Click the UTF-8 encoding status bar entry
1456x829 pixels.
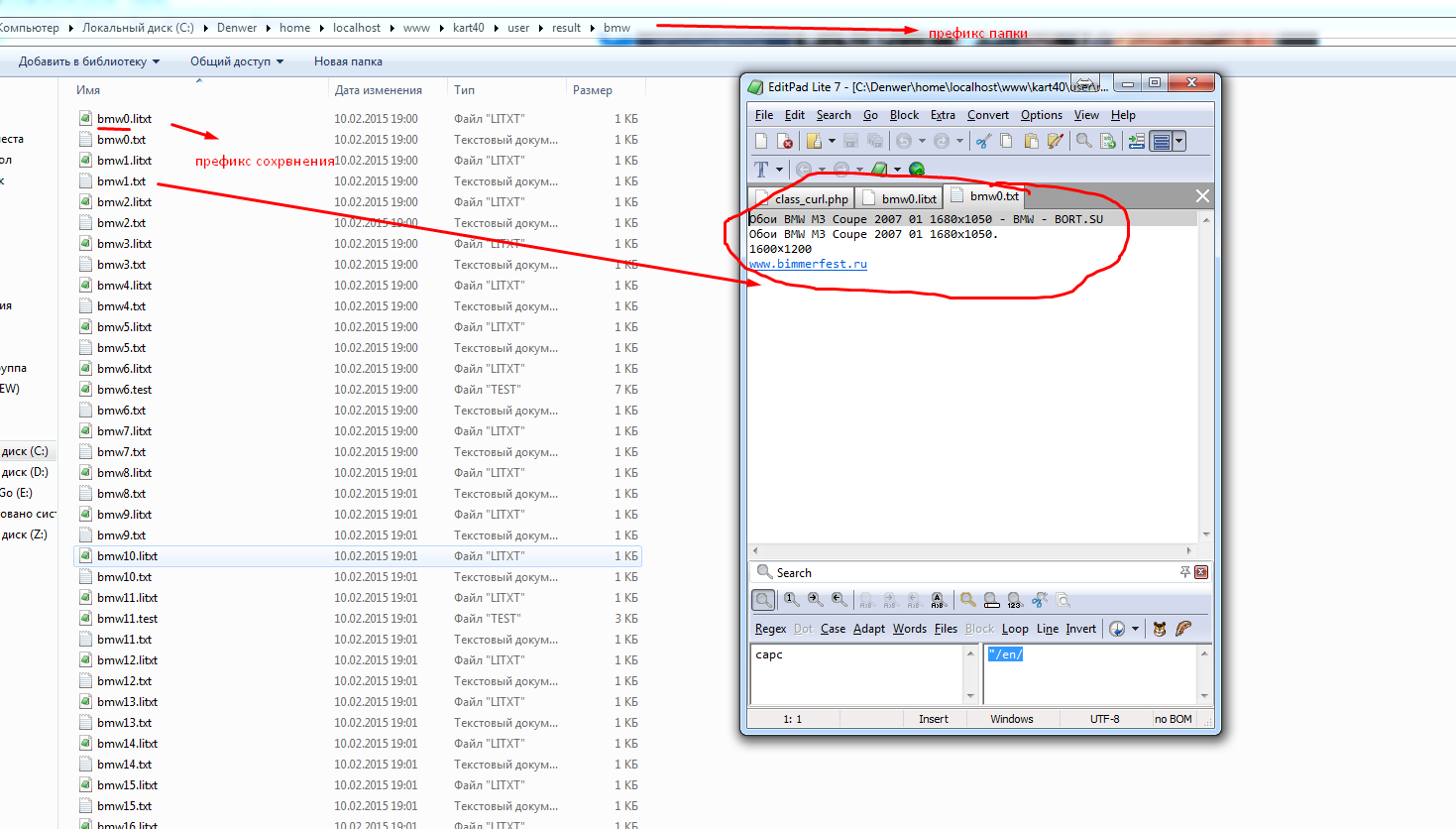[x=1105, y=719]
